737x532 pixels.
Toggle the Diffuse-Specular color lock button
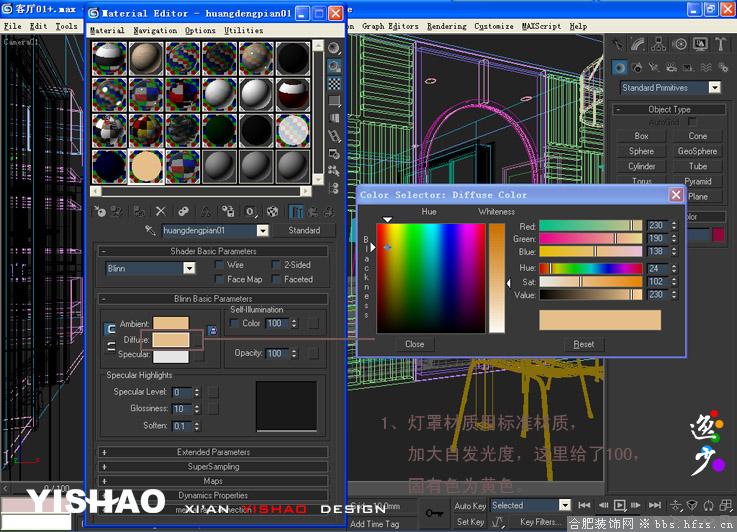tap(110, 347)
